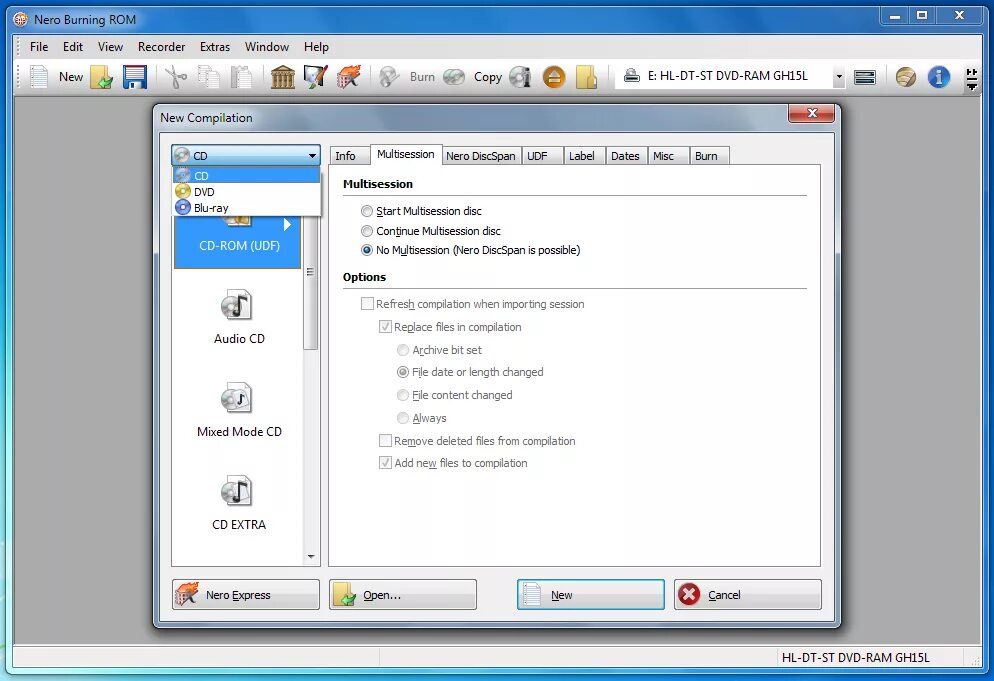Open the Edit menu
The width and height of the screenshot is (994, 681).
[x=73, y=47]
